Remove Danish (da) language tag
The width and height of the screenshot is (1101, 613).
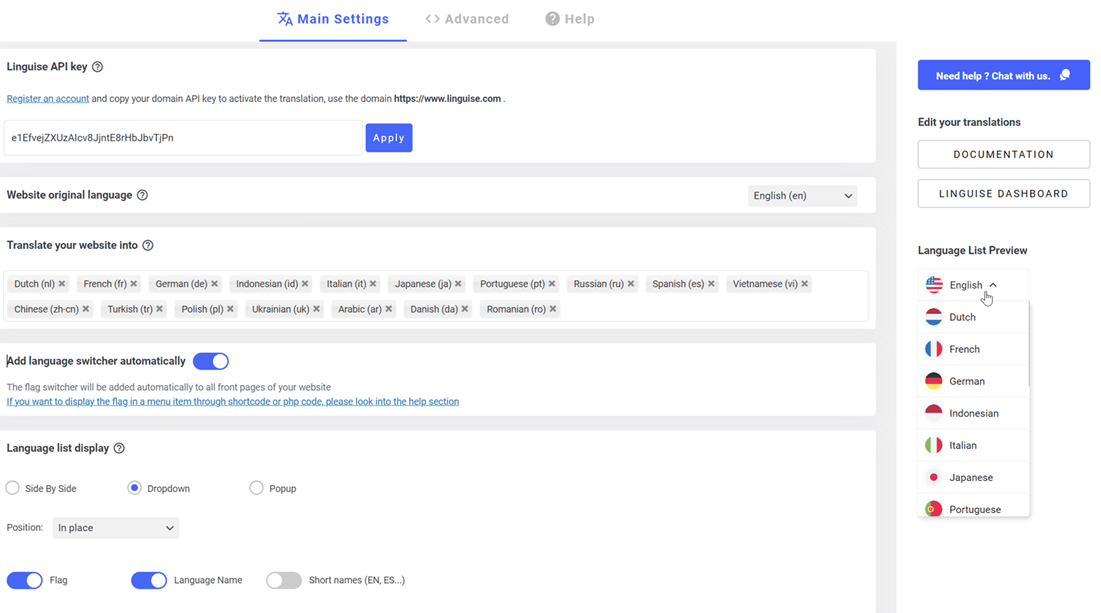(x=465, y=309)
